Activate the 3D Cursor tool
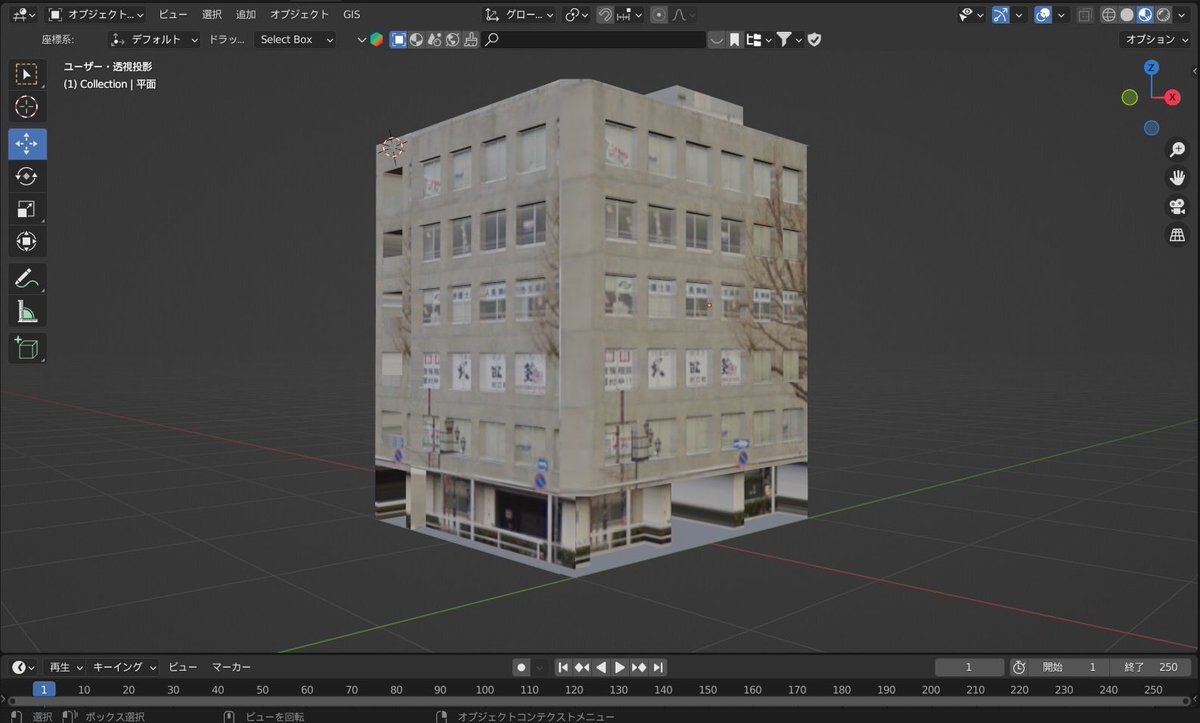Image resolution: width=1200 pixels, height=723 pixels. point(27,107)
